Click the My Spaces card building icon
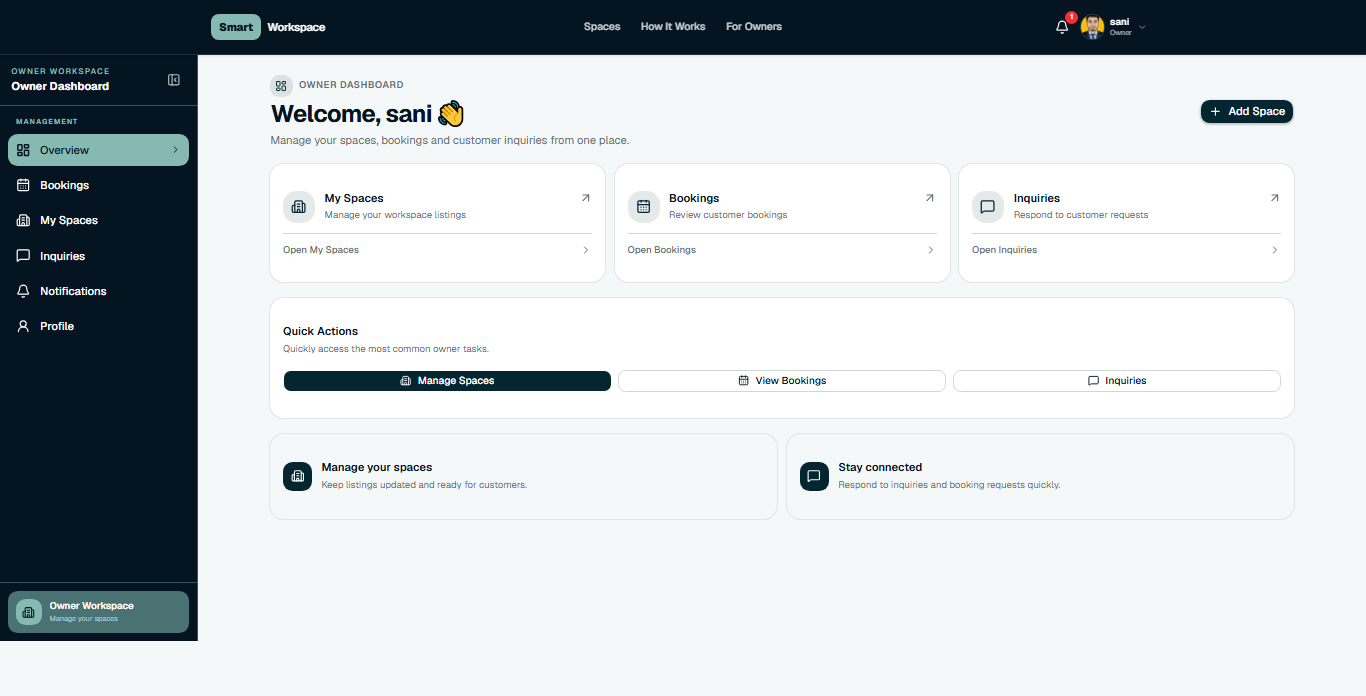The width and height of the screenshot is (1366, 696). pyautogui.click(x=298, y=207)
